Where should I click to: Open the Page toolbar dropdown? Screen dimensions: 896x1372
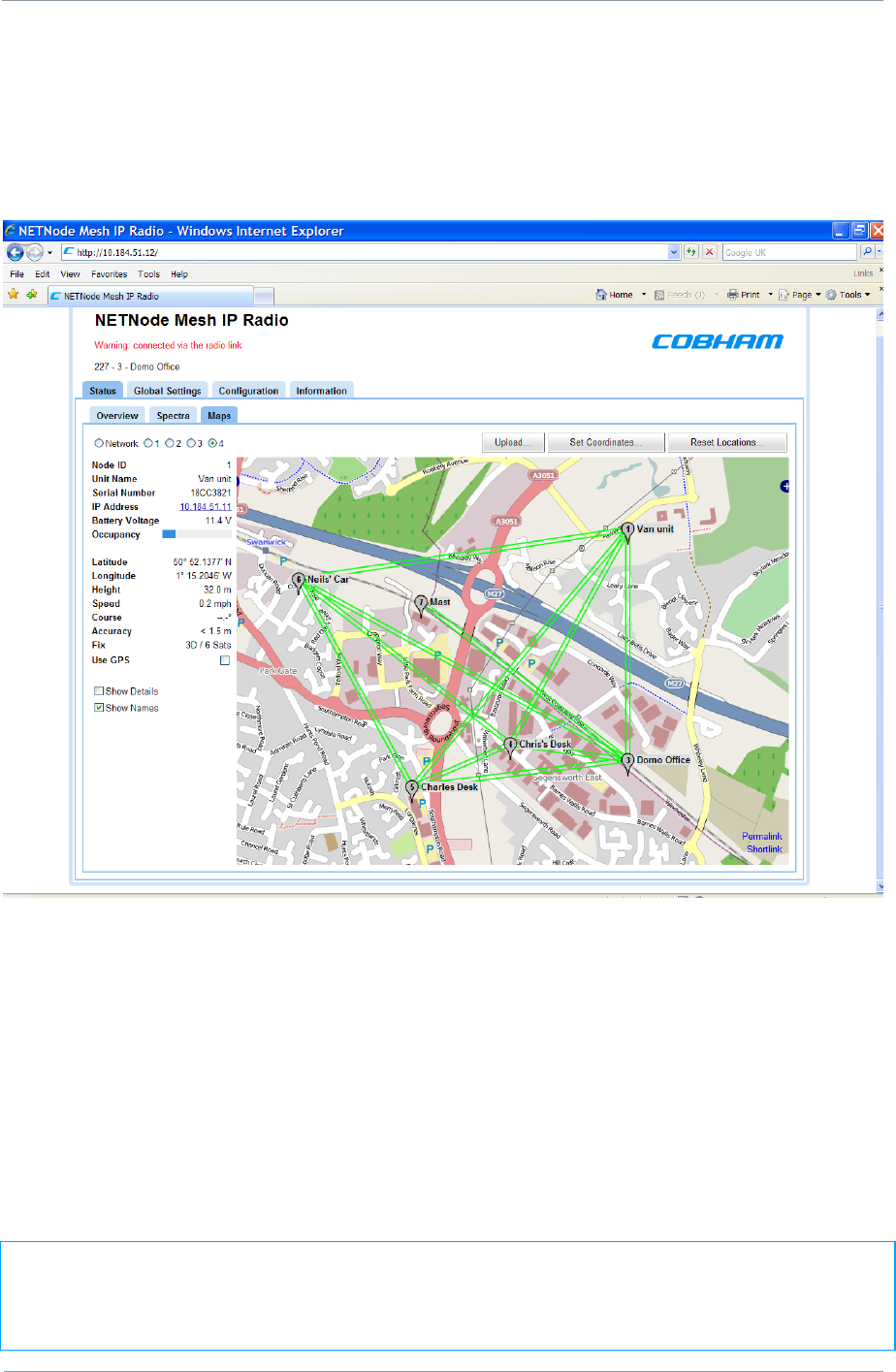coord(800,295)
